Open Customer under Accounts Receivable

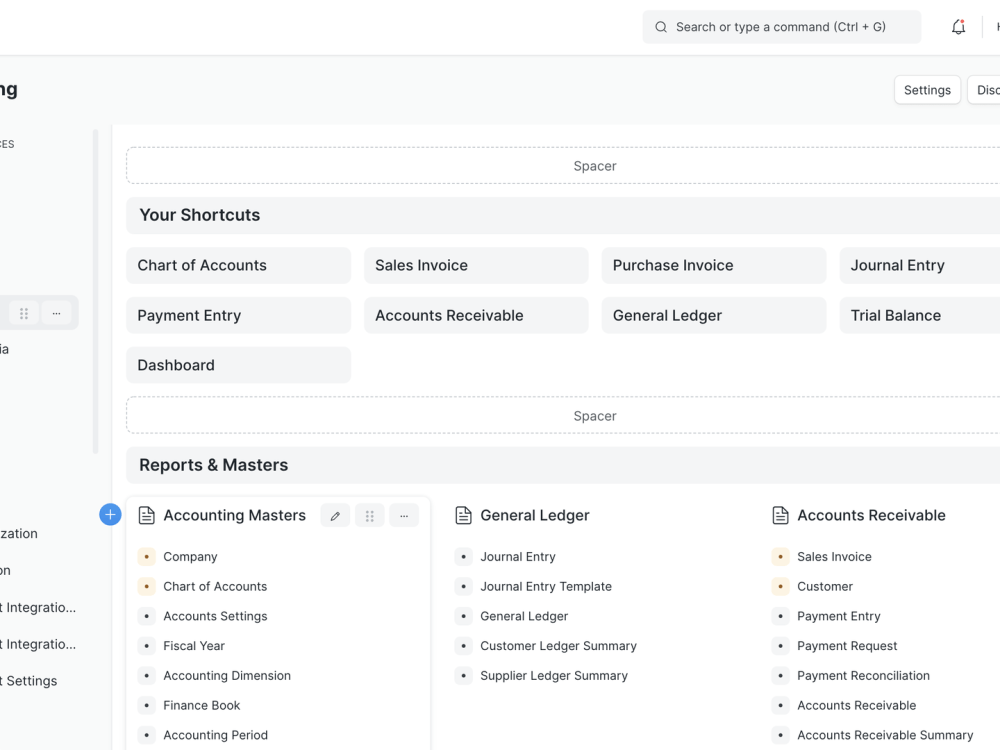(x=824, y=586)
